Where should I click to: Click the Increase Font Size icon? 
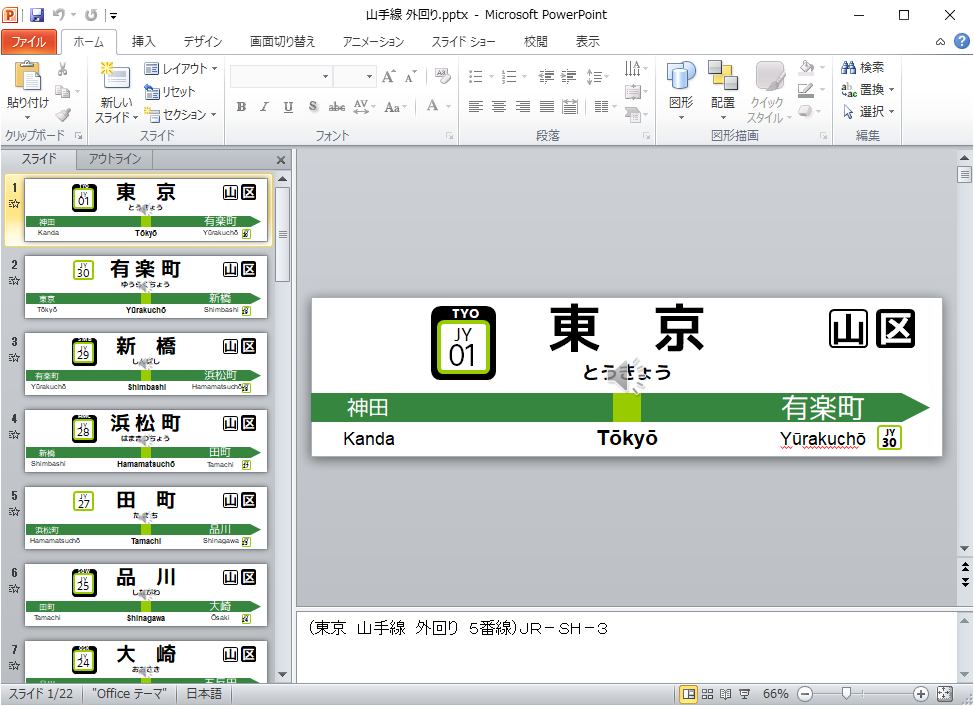click(389, 76)
